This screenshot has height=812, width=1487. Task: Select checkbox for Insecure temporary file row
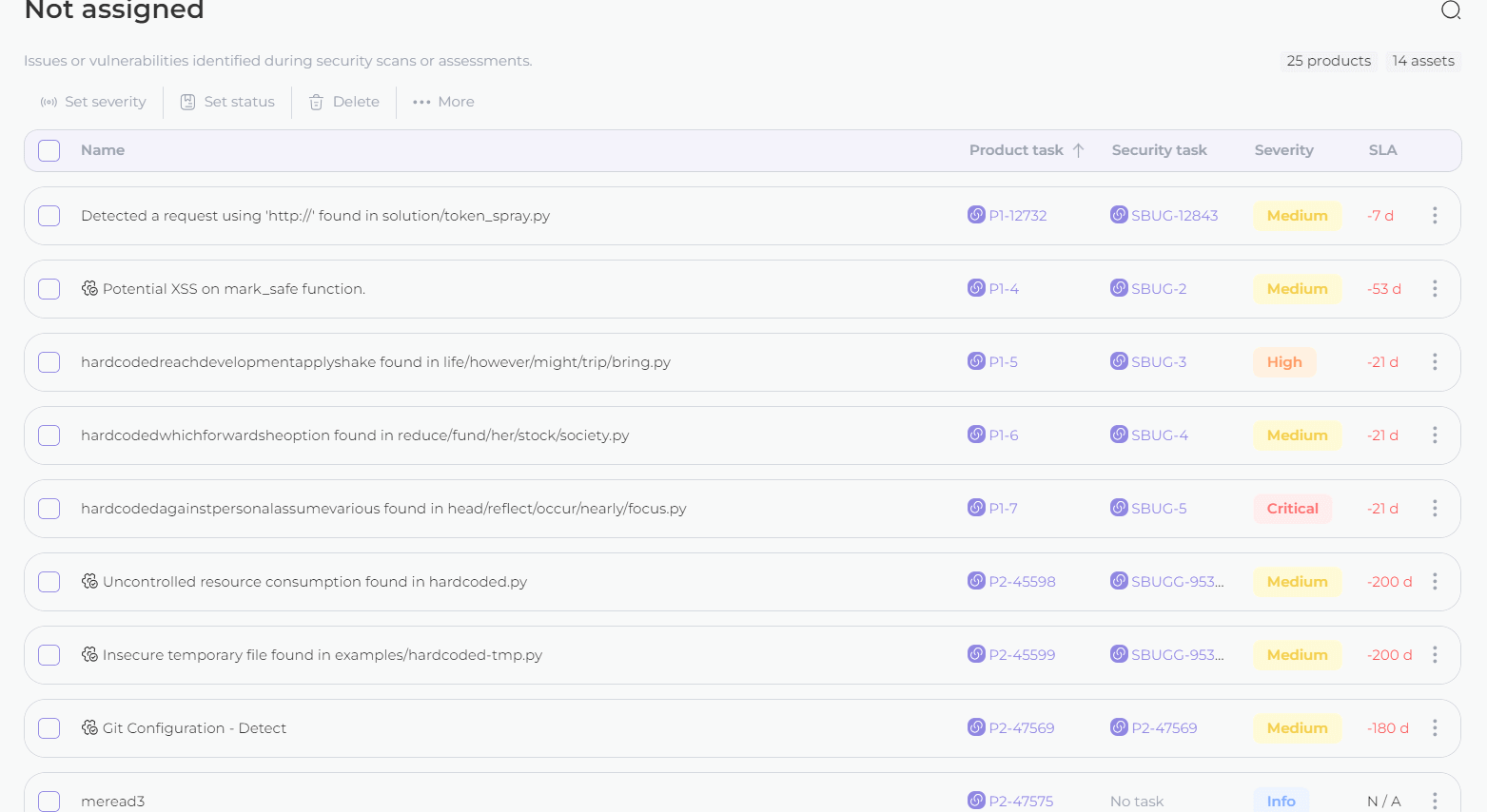[49, 655]
